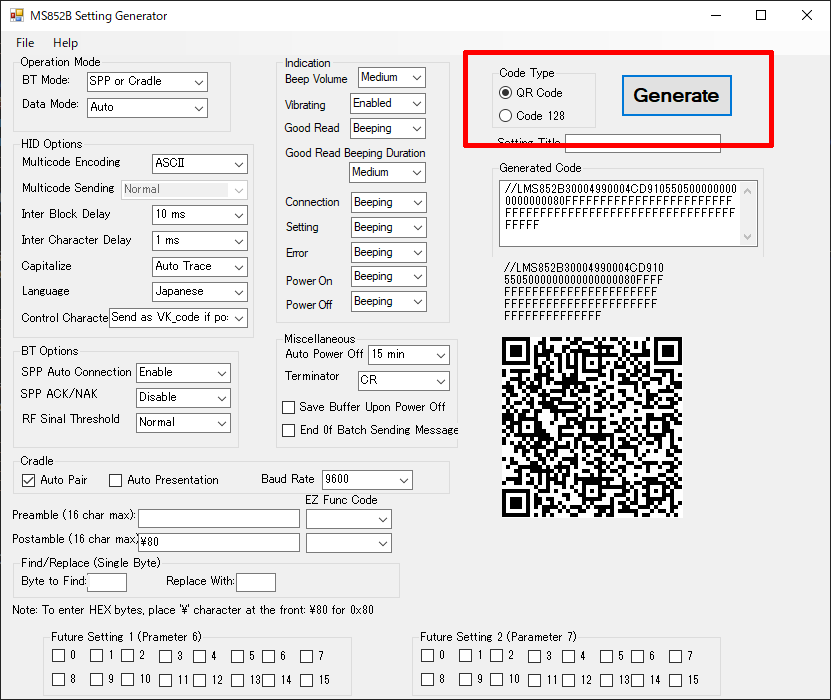The height and width of the screenshot is (700, 831).
Task: Click the Setting Title text field
Action: 643,143
